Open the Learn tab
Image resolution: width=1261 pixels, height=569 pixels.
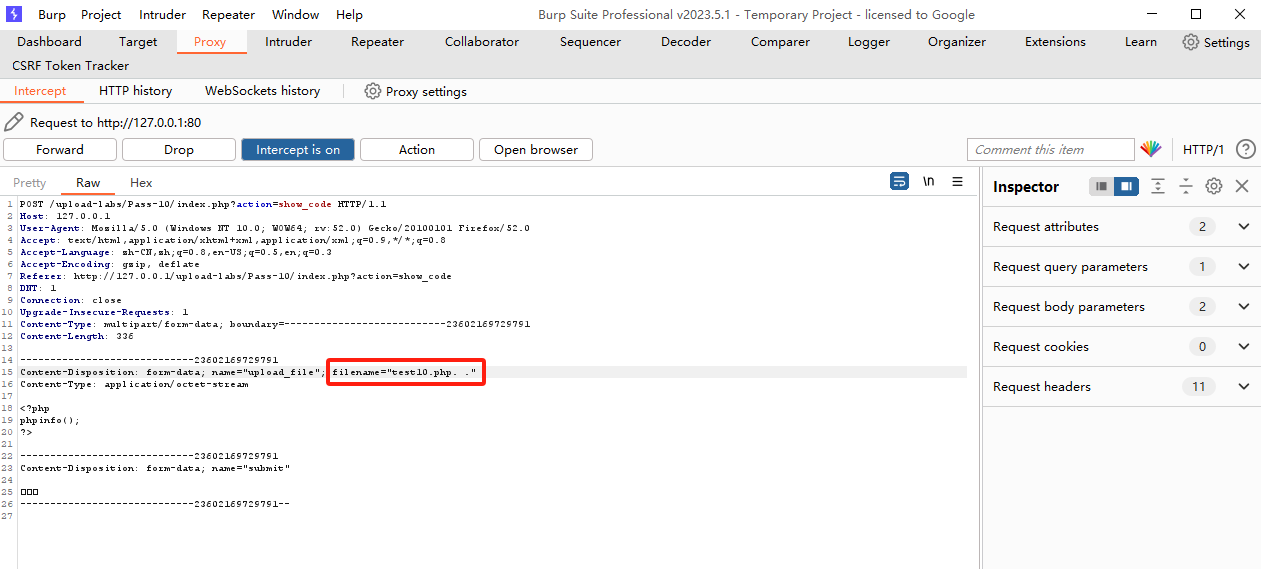coord(1141,42)
